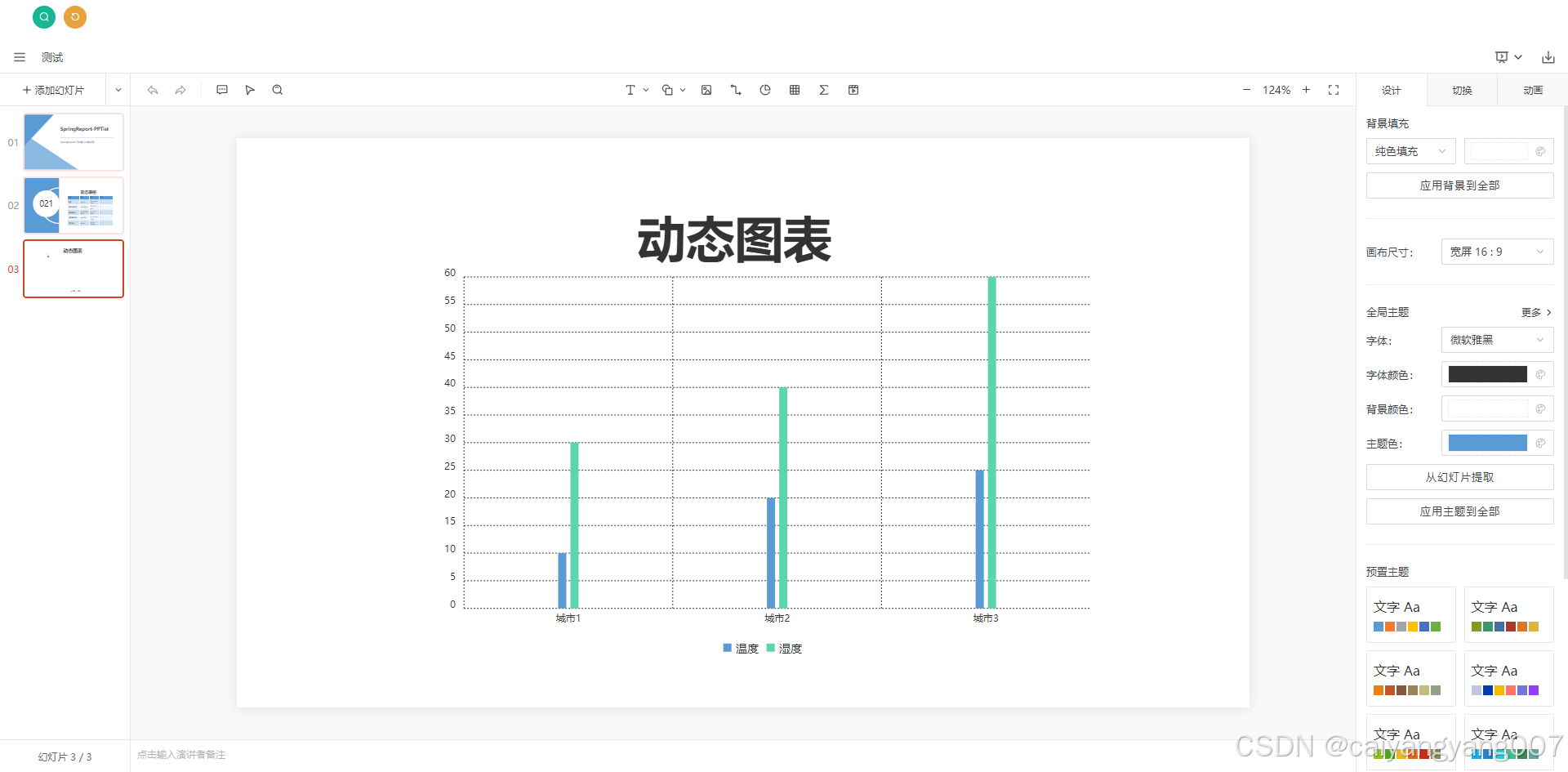The width and height of the screenshot is (1568, 772).
Task: Open find and replace with the magnifier icon
Action: [x=277, y=90]
